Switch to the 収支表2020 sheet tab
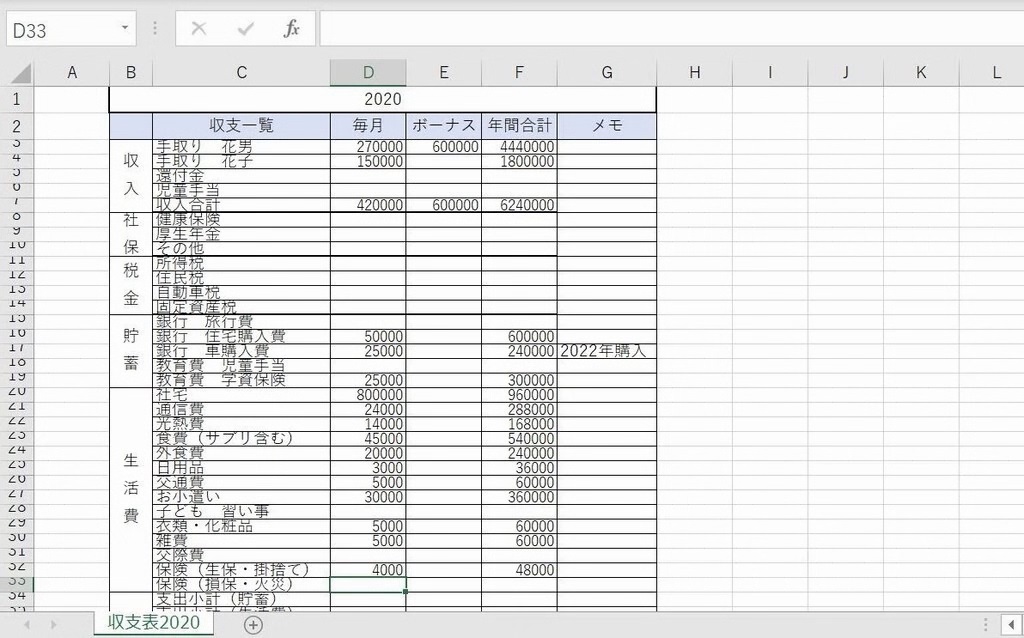The height and width of the screenshot is (638, 1024). [154, 622]
